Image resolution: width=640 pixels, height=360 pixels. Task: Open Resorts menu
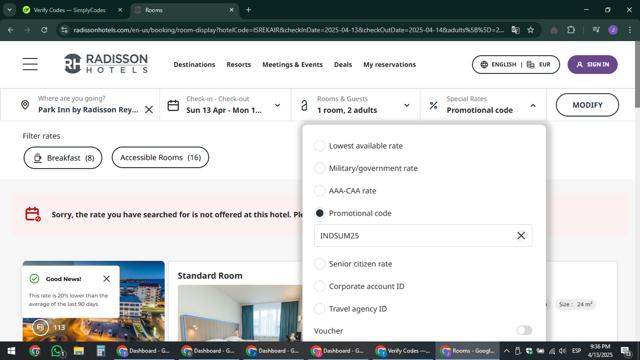pyautogui.click(x=239, y=64)
